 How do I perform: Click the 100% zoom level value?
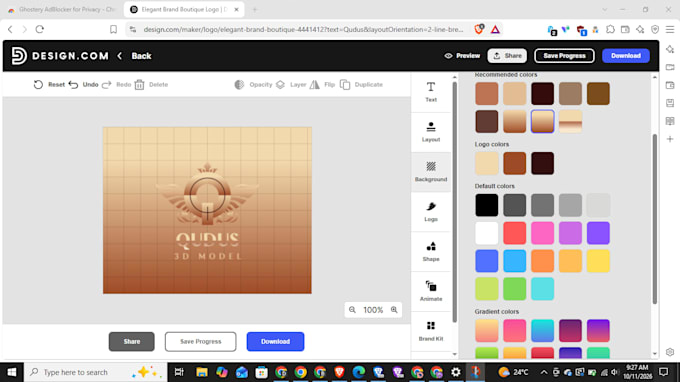click(x=373, y=310)
